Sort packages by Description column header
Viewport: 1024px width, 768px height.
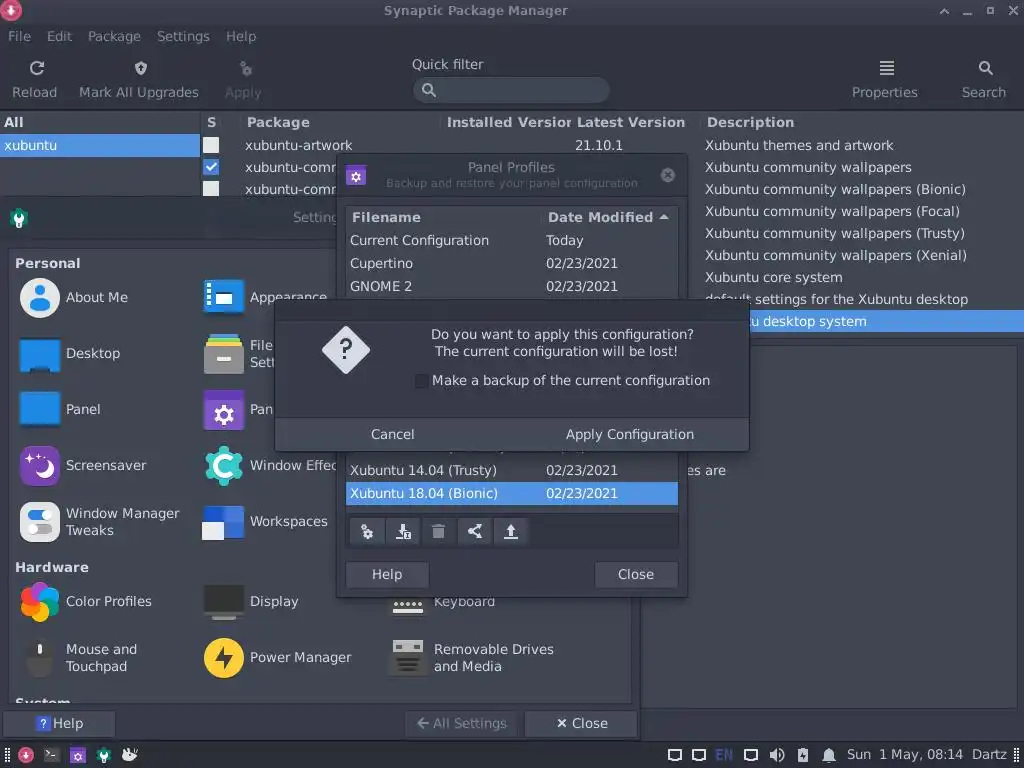862,122
